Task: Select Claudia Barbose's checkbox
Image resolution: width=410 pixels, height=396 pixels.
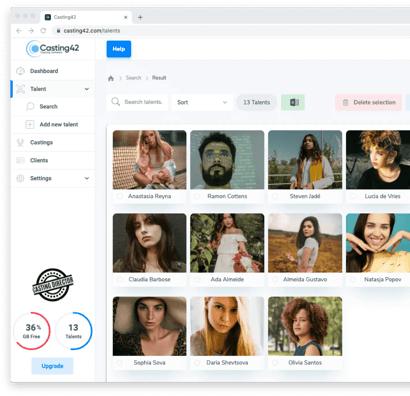Action: tap(120, 279)
